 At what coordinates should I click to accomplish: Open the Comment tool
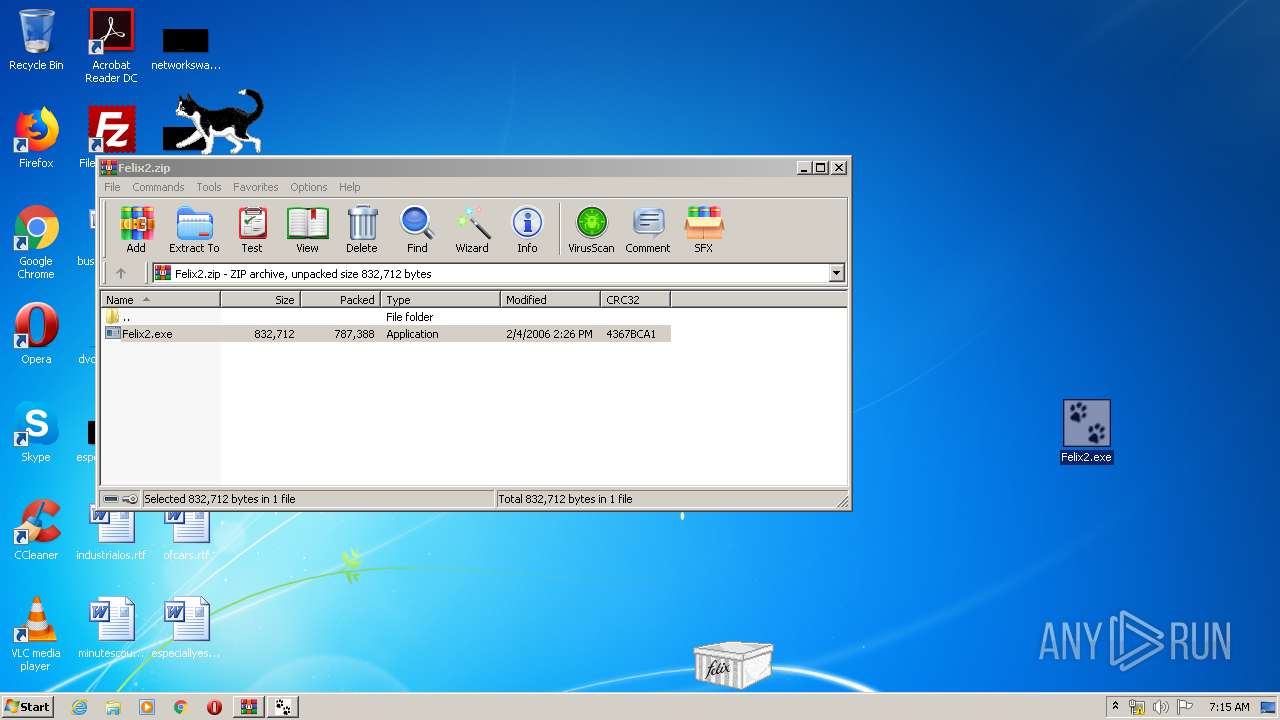click(648, 229)
